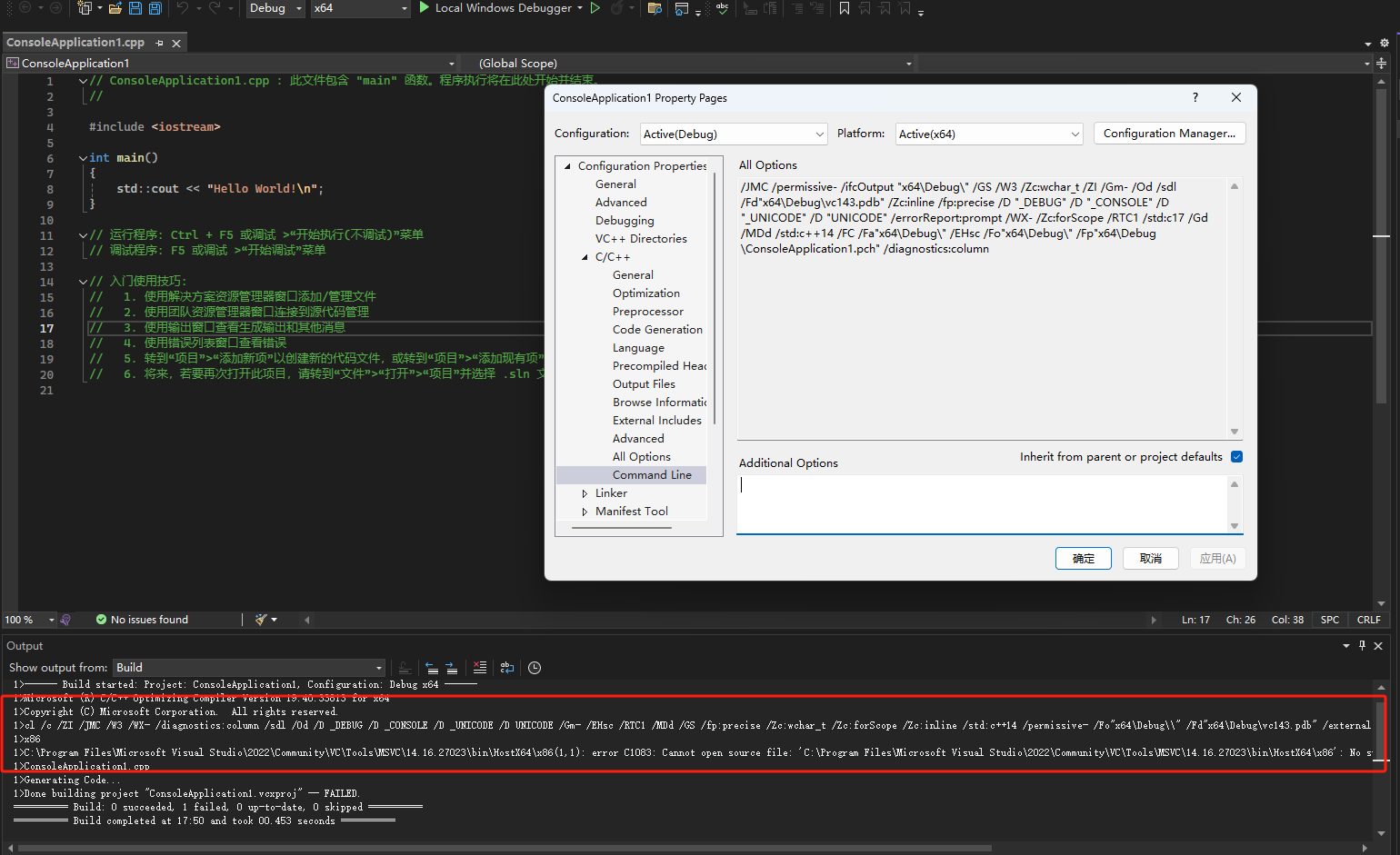Click the SPC indentation indicator
The width and height of the screenshot is (1400, 855).
pyautogui.click(x=1330, y=620)
